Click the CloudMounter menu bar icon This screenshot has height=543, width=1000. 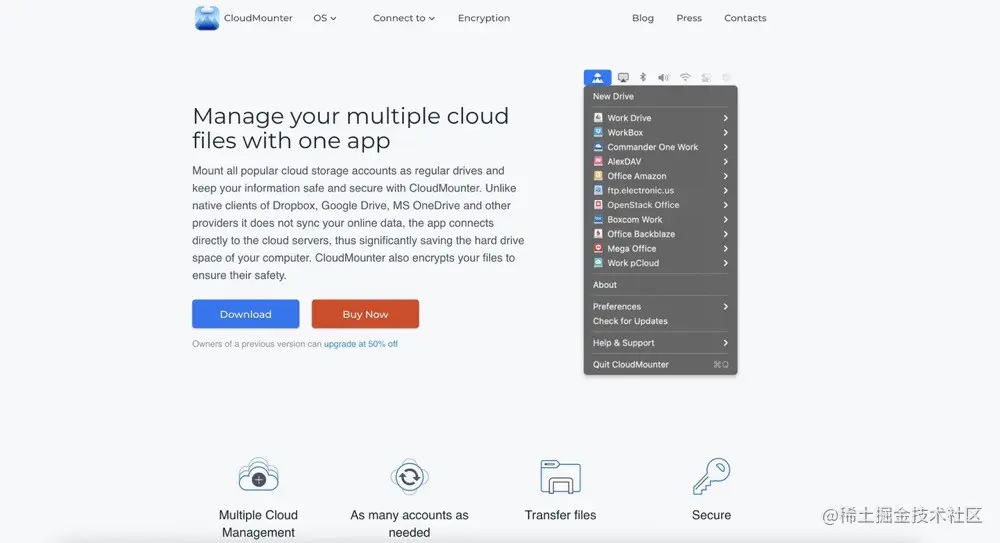[598, 77]
